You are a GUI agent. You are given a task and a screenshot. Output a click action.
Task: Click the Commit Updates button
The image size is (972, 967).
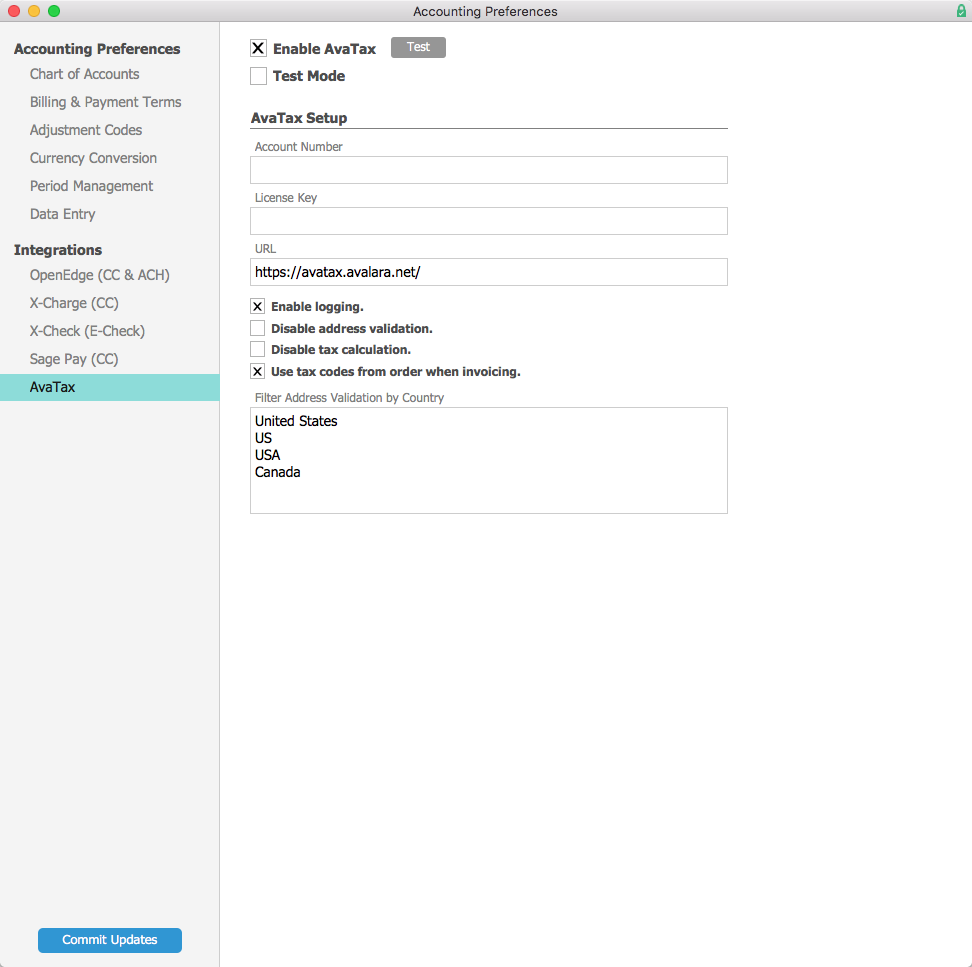pos(110,940)
